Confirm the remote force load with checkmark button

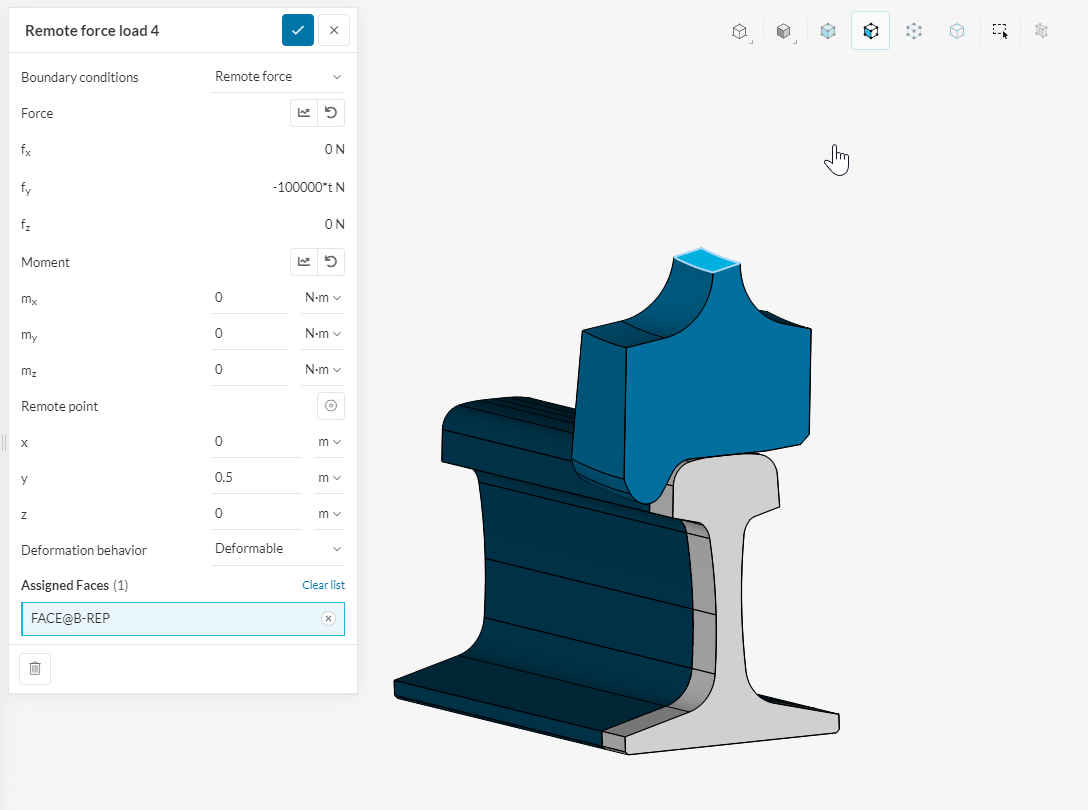tap(298, 30)
